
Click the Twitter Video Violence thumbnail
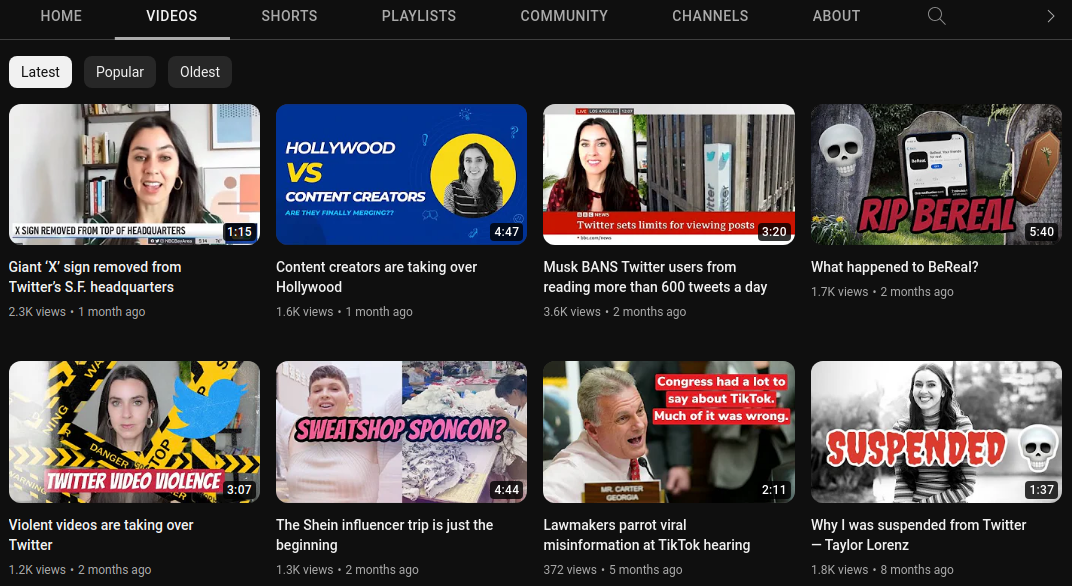point(134,431)
